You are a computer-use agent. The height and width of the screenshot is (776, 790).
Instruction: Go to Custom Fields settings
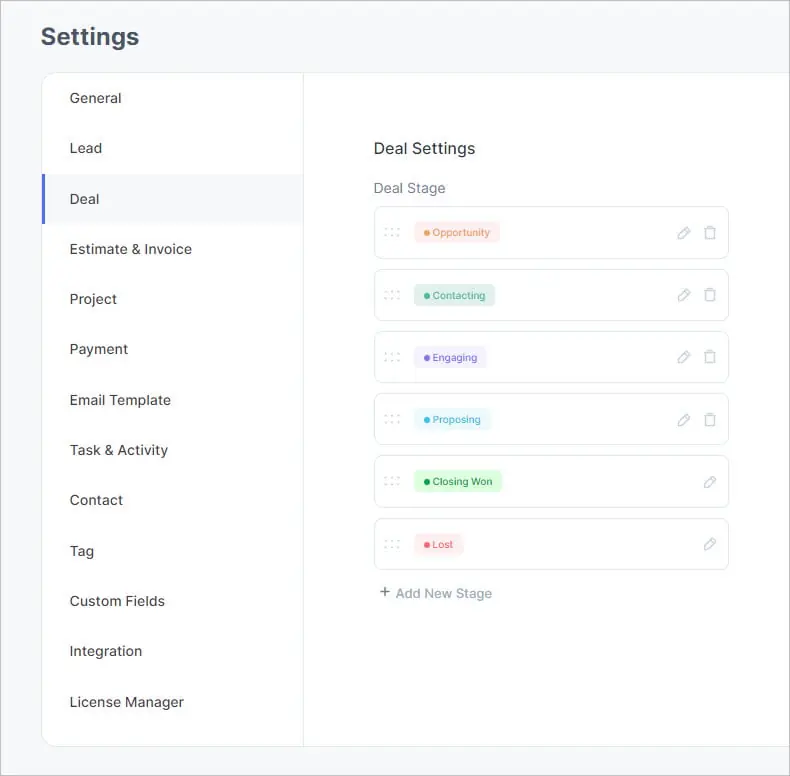point(172,601)
